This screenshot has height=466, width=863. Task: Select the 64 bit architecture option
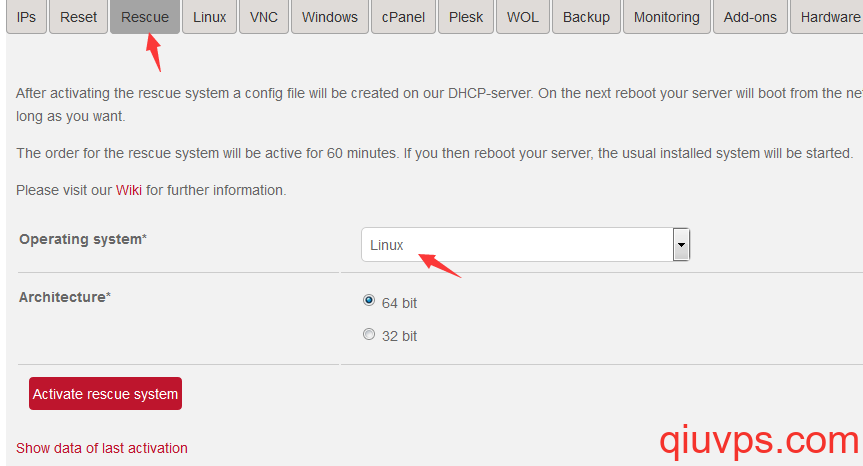(369, 301)
